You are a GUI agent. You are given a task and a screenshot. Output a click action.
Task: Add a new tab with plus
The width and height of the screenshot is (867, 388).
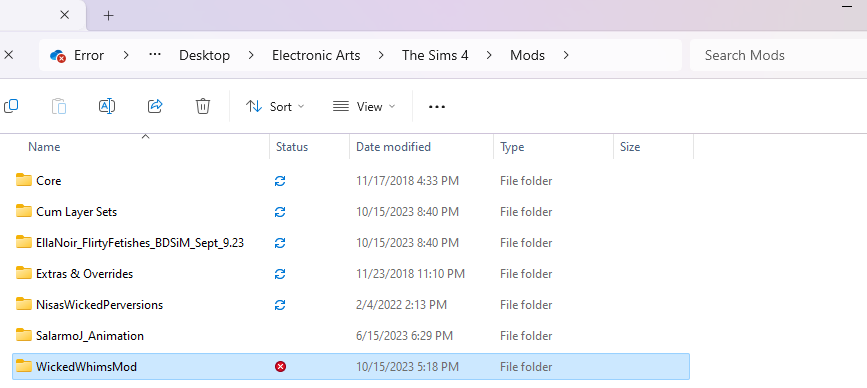(108, 15)
